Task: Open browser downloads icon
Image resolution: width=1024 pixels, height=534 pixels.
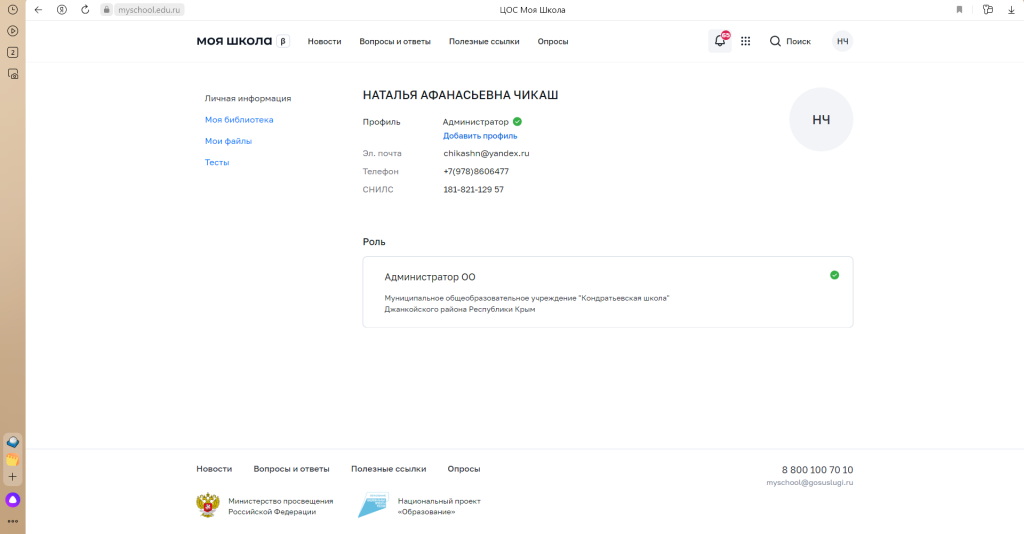Action: pos(1011,9)
